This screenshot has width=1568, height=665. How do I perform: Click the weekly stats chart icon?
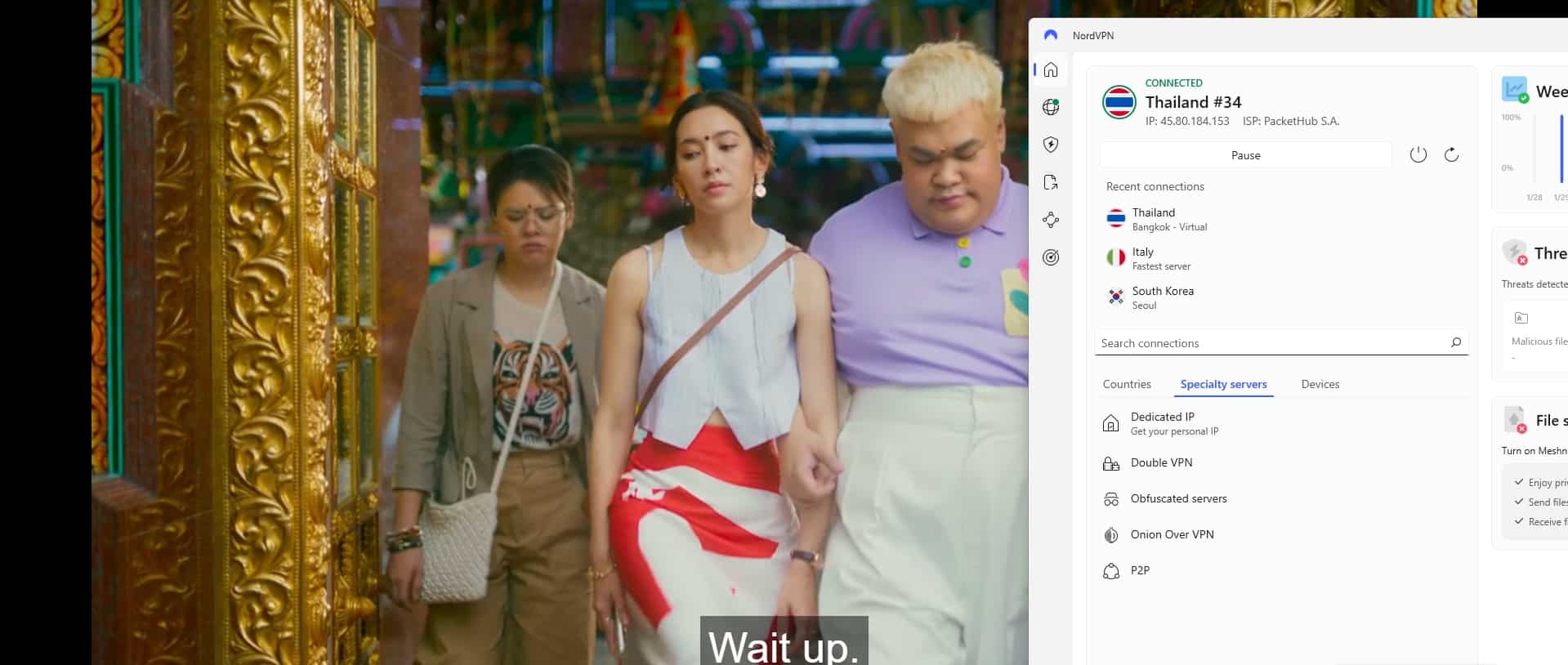(1515, 89)
